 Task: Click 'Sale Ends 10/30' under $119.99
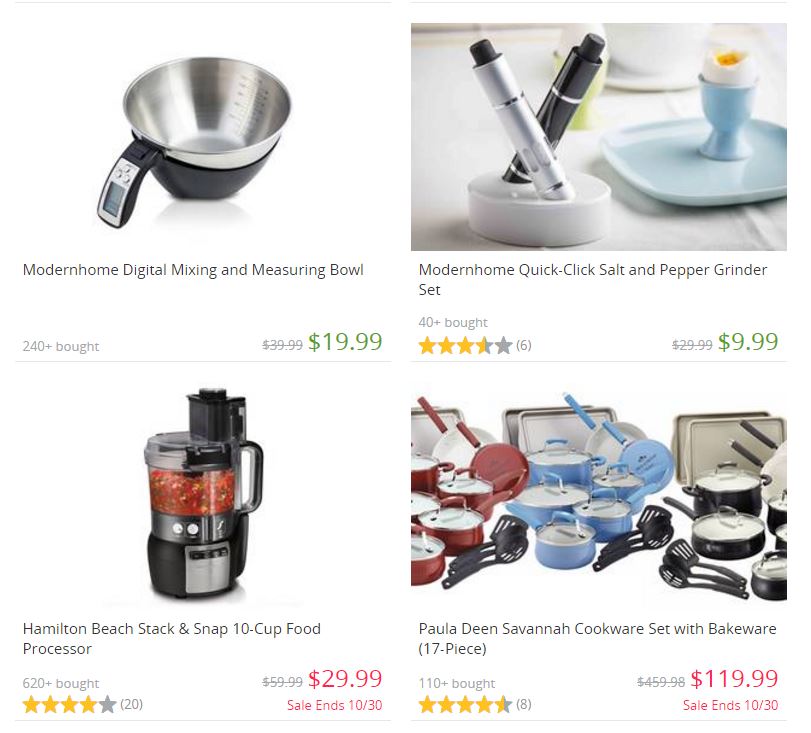730,705
